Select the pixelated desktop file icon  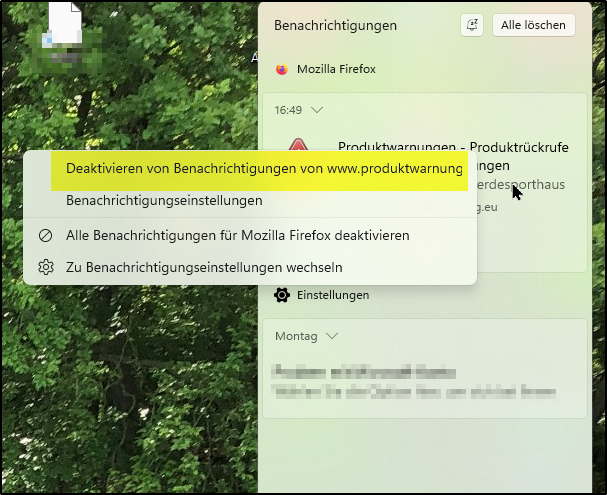tap(65, 37)
